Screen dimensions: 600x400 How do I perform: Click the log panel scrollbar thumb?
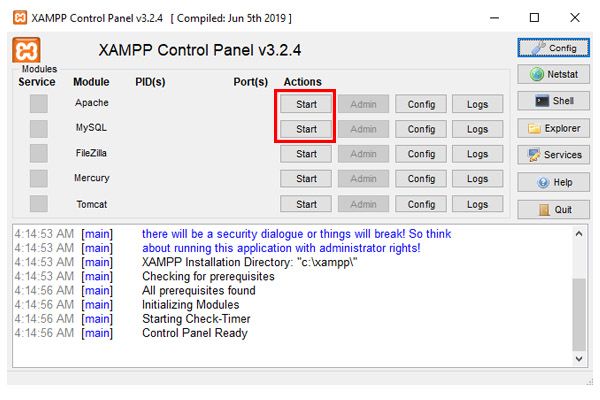point(579,315)
